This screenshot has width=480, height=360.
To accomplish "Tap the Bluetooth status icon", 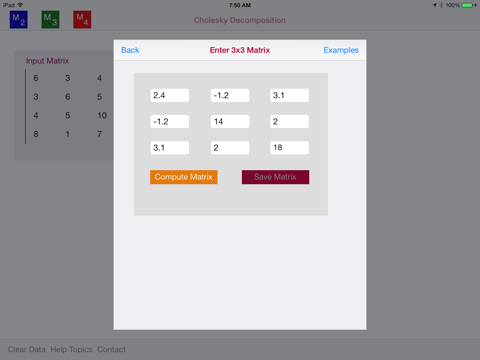I will pyautogui.click(x=441, y=5).
